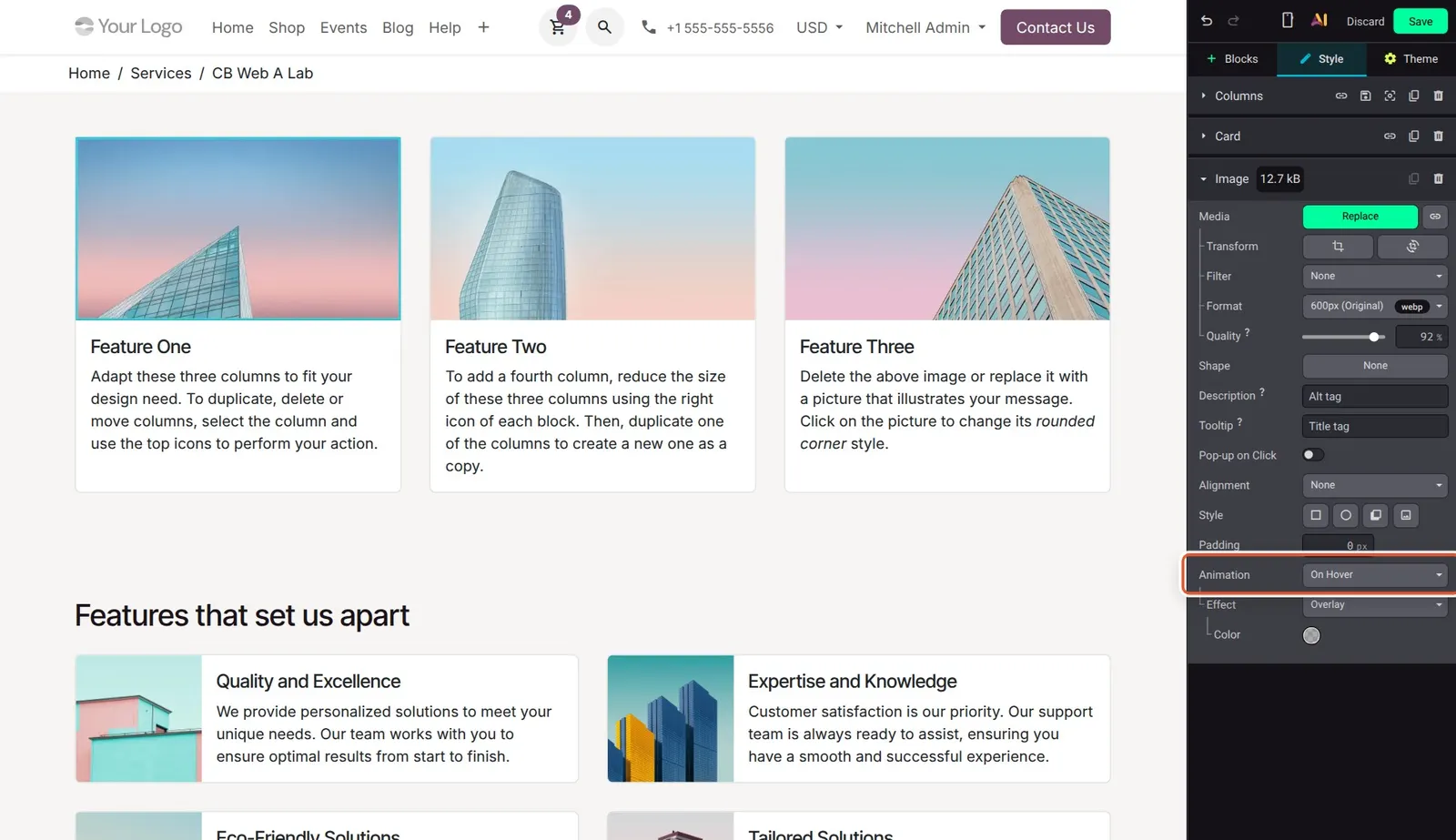The height and width of the screenshot is (840, 1456).
Task: Click the Card link icon
Action: click(1390, 136)
